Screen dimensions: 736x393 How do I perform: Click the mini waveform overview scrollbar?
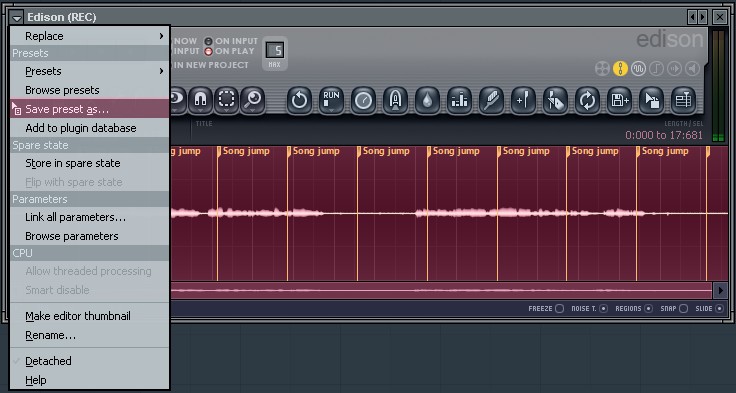441,290
